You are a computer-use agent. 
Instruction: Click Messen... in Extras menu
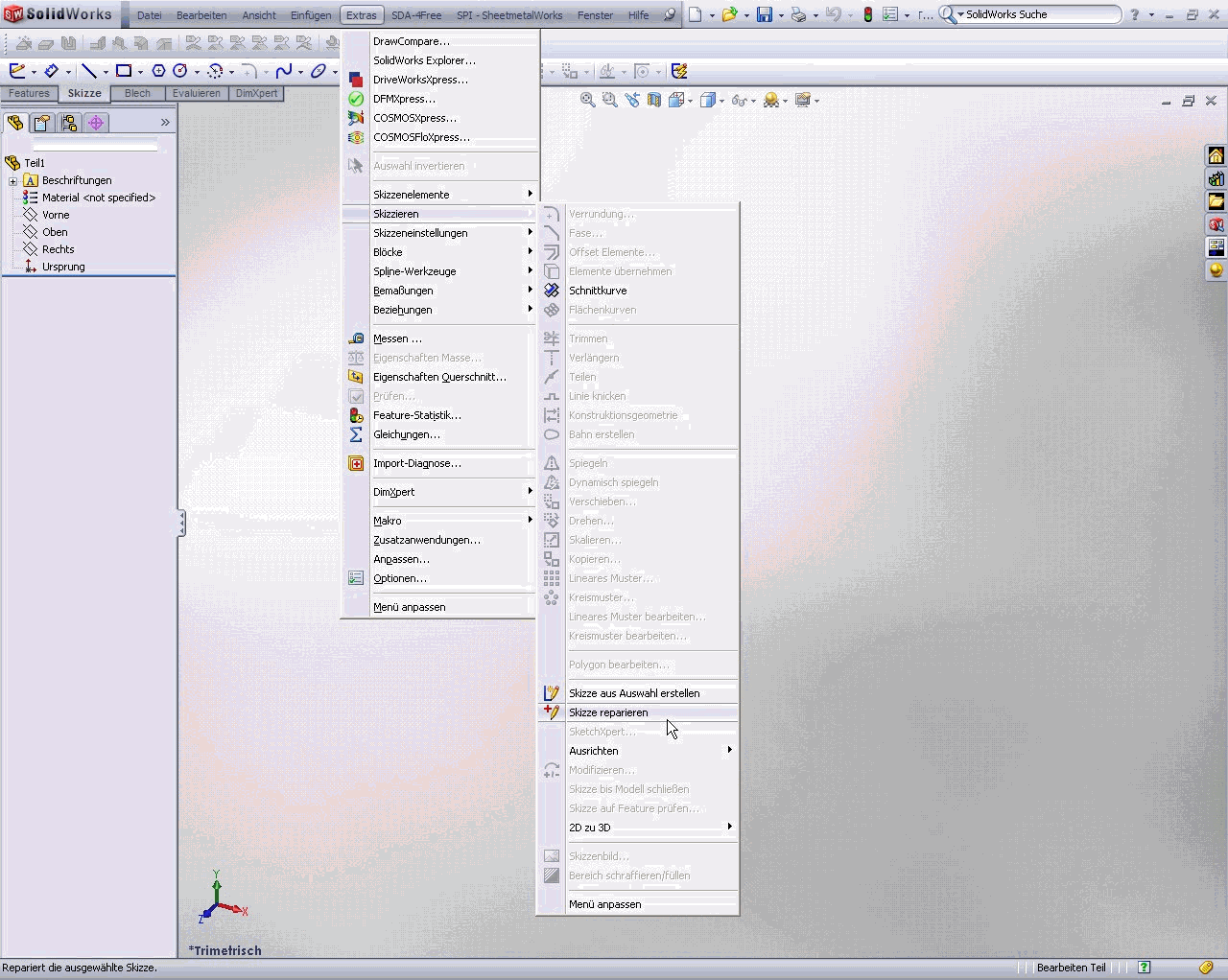pos(440,338)
